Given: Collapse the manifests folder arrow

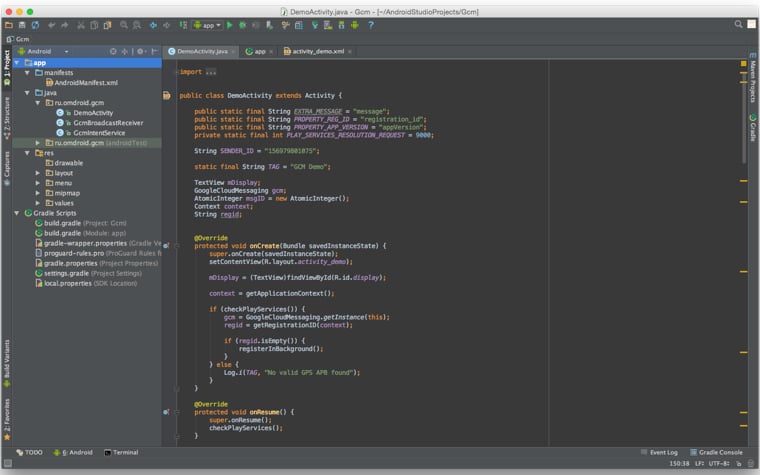Looking at the screenshot, I should coord(28,73).
